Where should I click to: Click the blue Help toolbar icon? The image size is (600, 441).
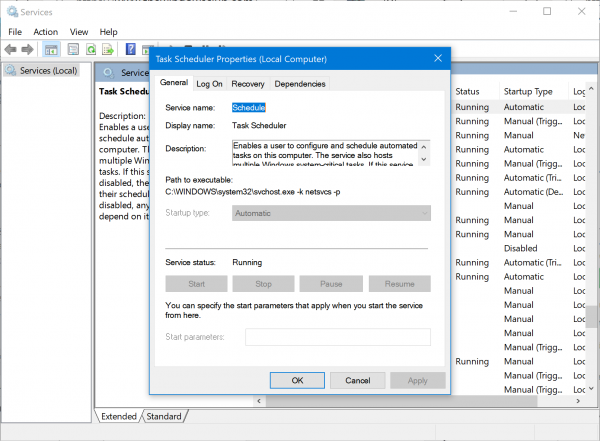131,49
